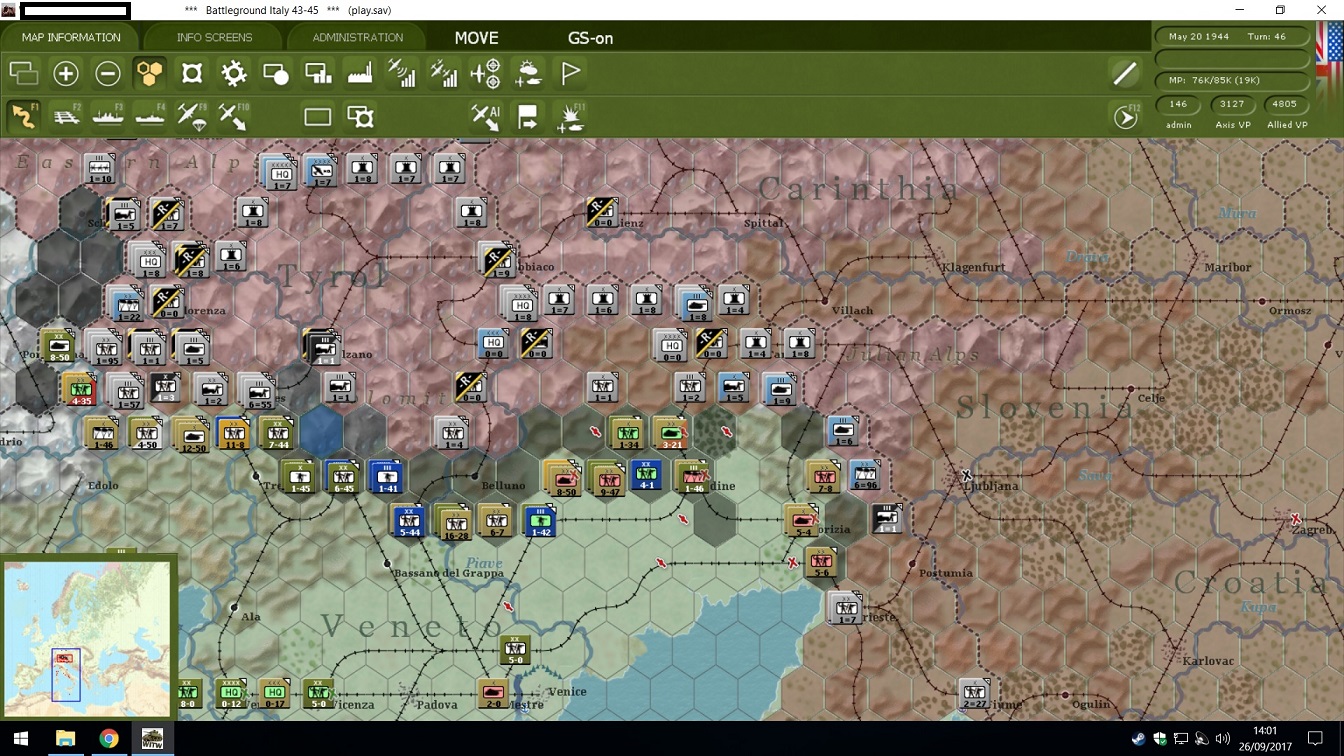Open Google Chrome from the taskbar

coord(109,739)
